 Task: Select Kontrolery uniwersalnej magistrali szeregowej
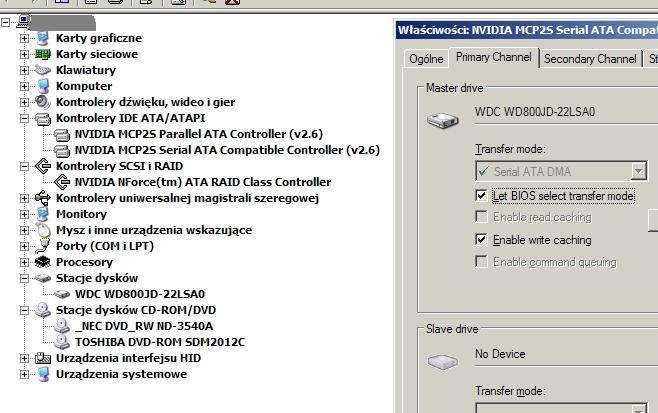188,198
